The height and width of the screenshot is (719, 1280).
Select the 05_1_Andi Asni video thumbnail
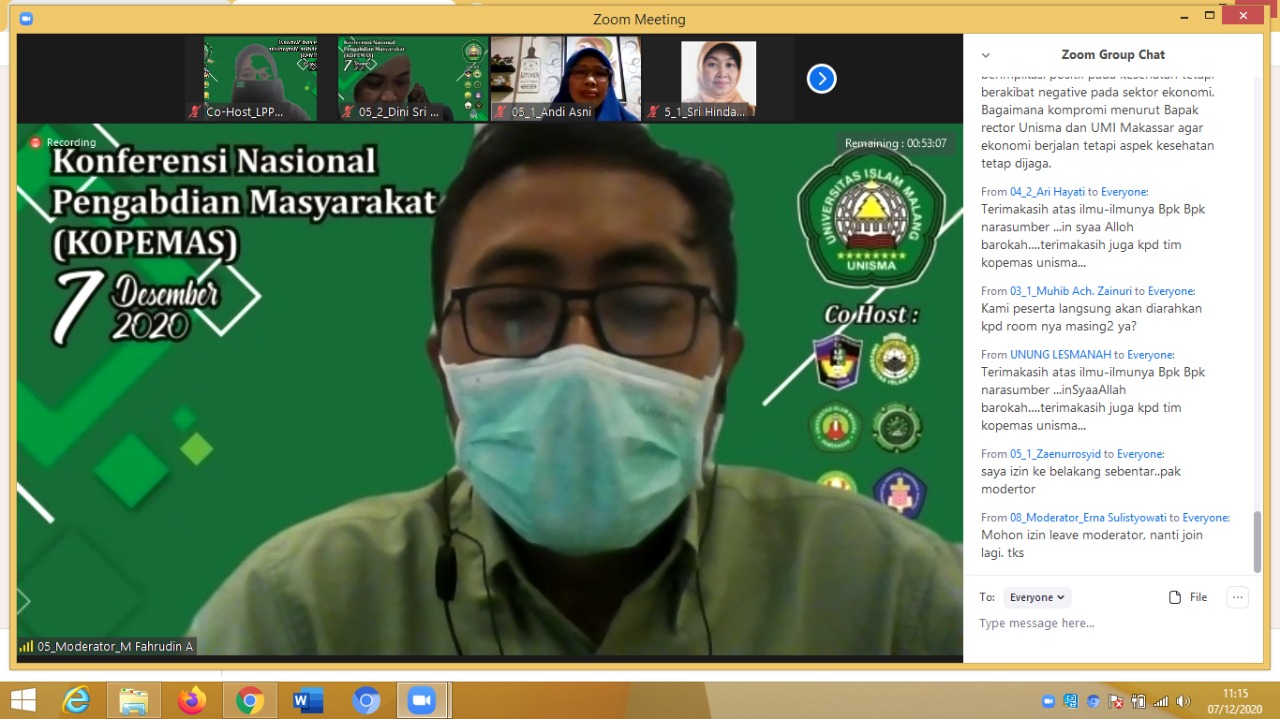566,79
